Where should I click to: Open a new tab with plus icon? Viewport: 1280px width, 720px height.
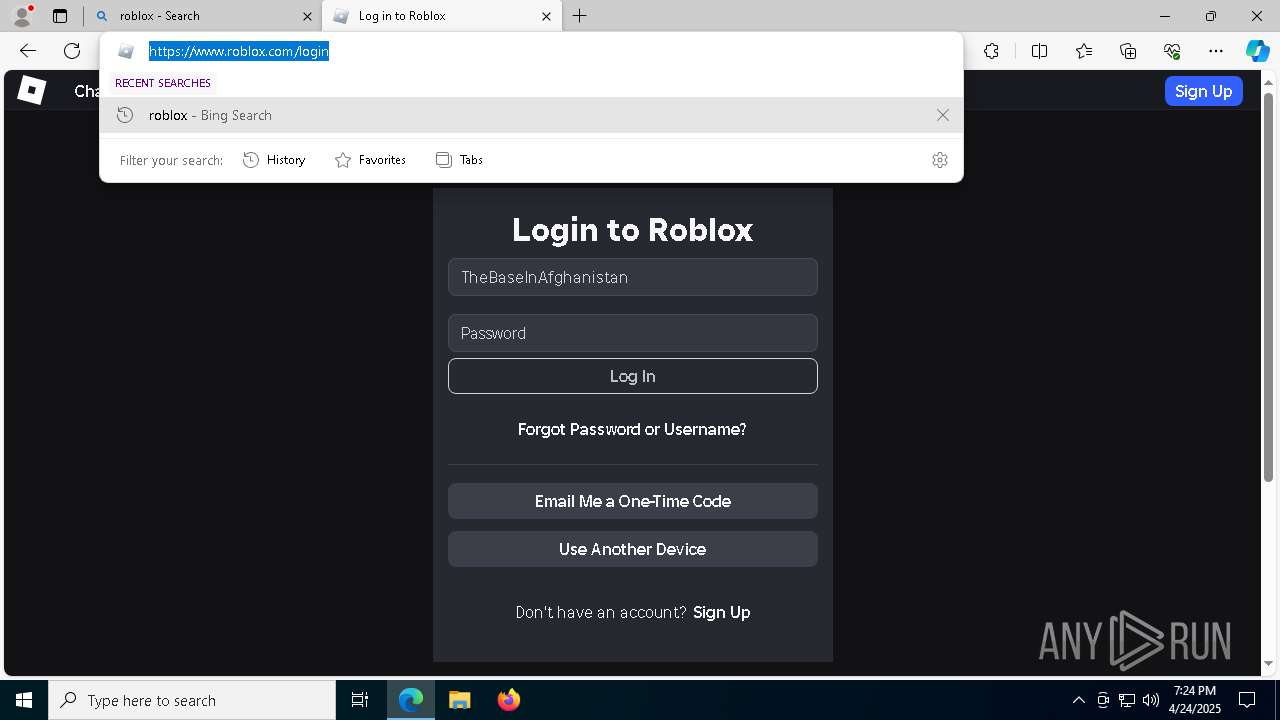[580, 16]
